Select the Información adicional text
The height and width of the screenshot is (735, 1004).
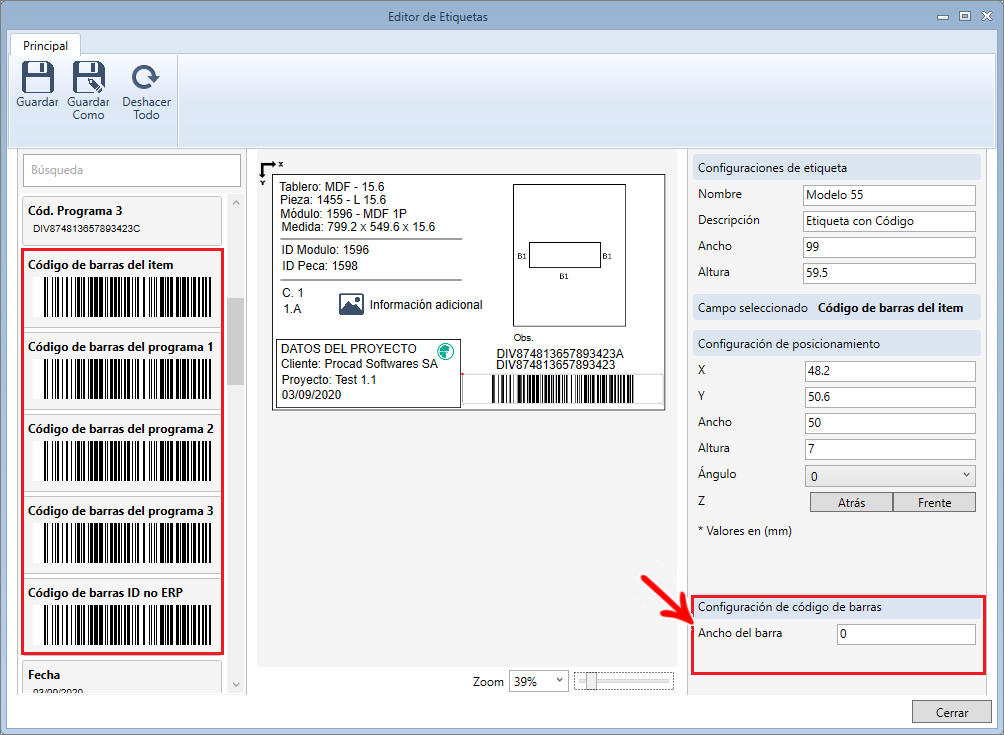tap(426, 305)
